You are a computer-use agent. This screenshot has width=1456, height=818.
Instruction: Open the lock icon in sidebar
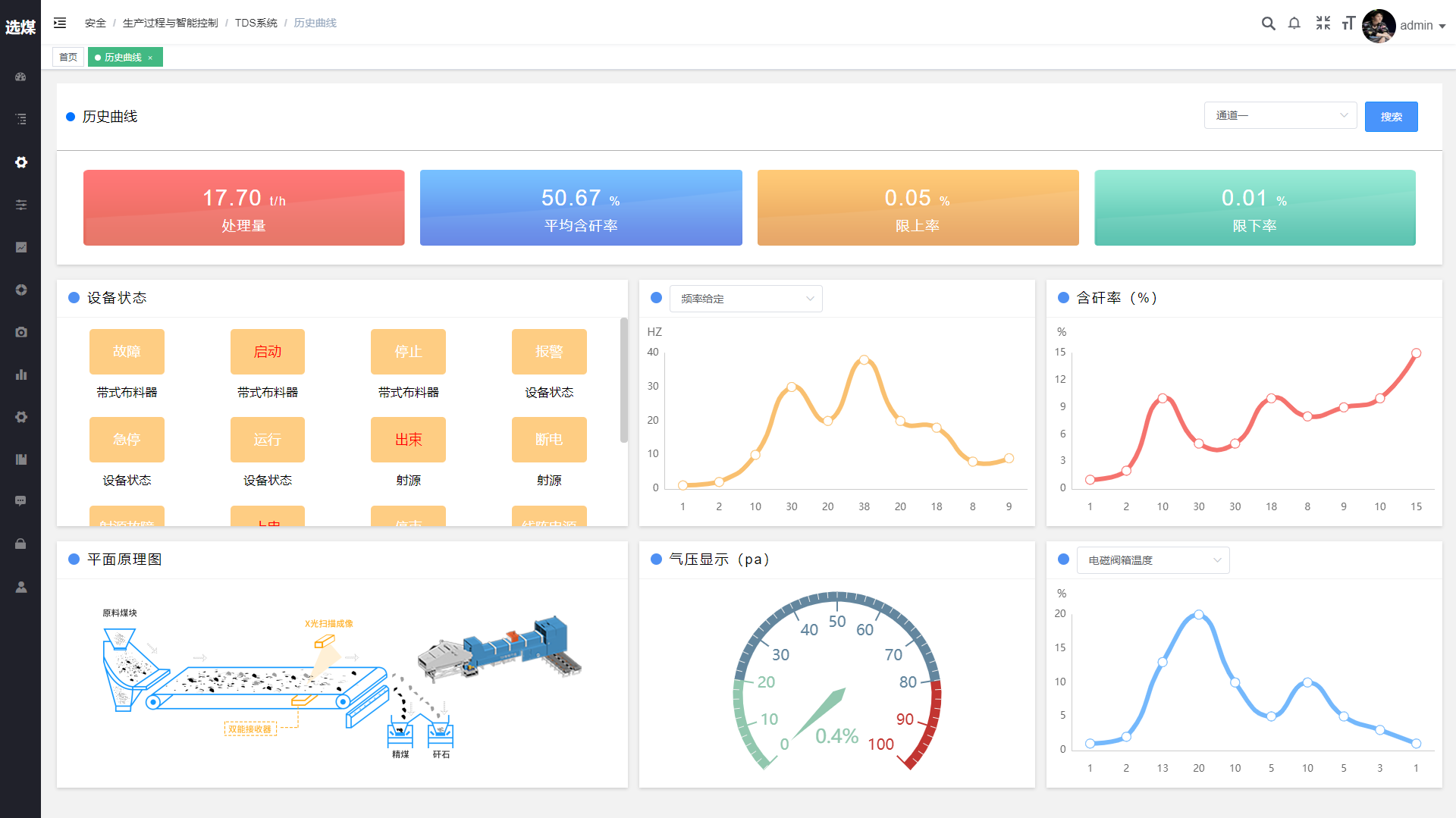click(x=21, y=544)
